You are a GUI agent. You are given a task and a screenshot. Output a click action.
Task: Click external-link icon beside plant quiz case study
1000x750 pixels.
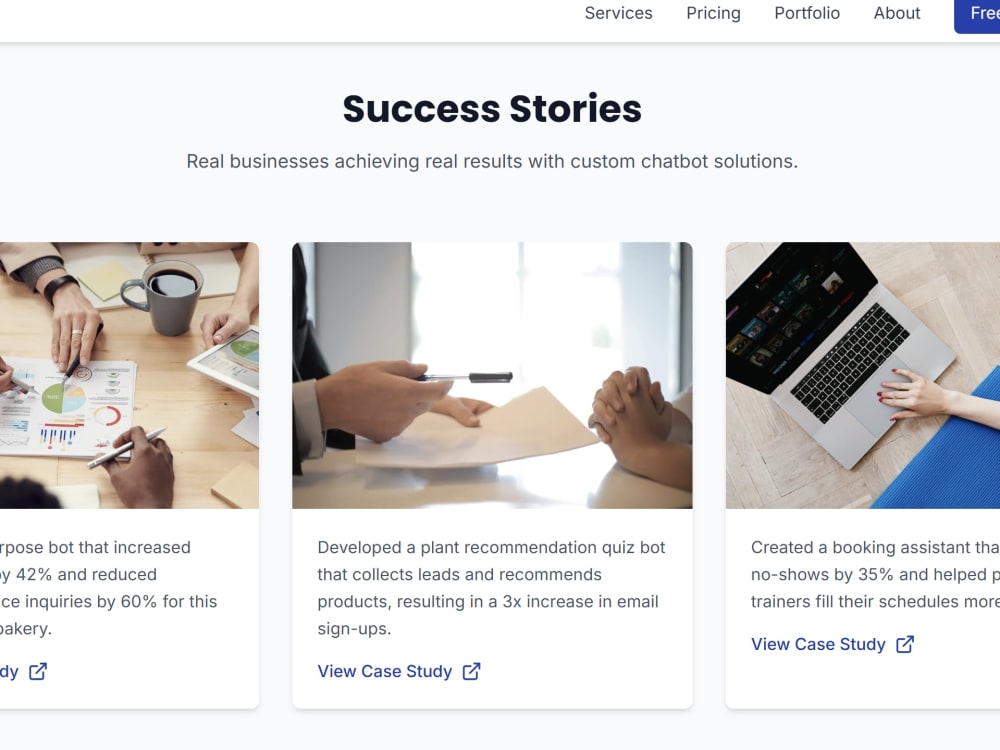click(471, 671)
